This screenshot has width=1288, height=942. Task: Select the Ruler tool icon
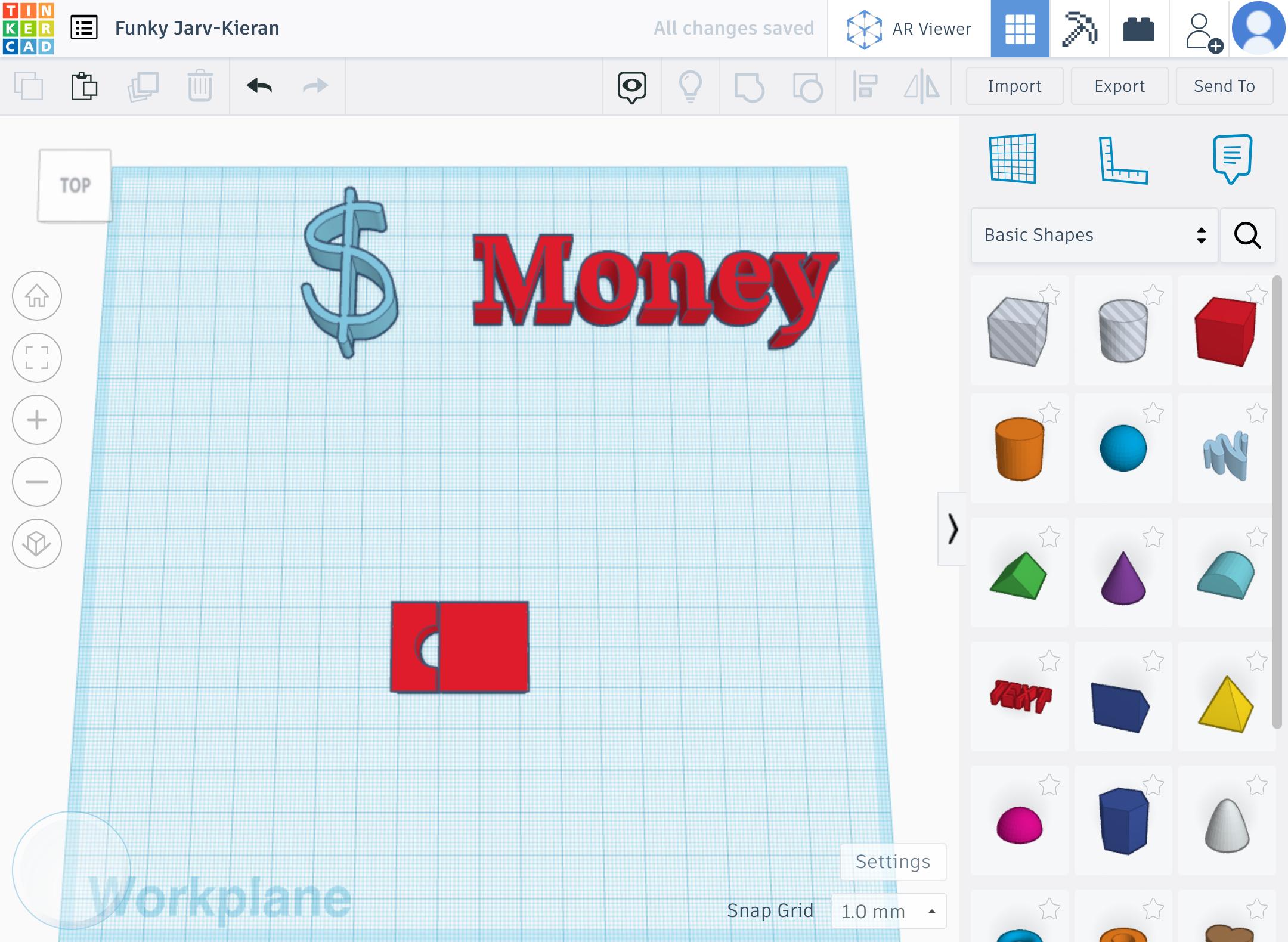pos(1123,160)
